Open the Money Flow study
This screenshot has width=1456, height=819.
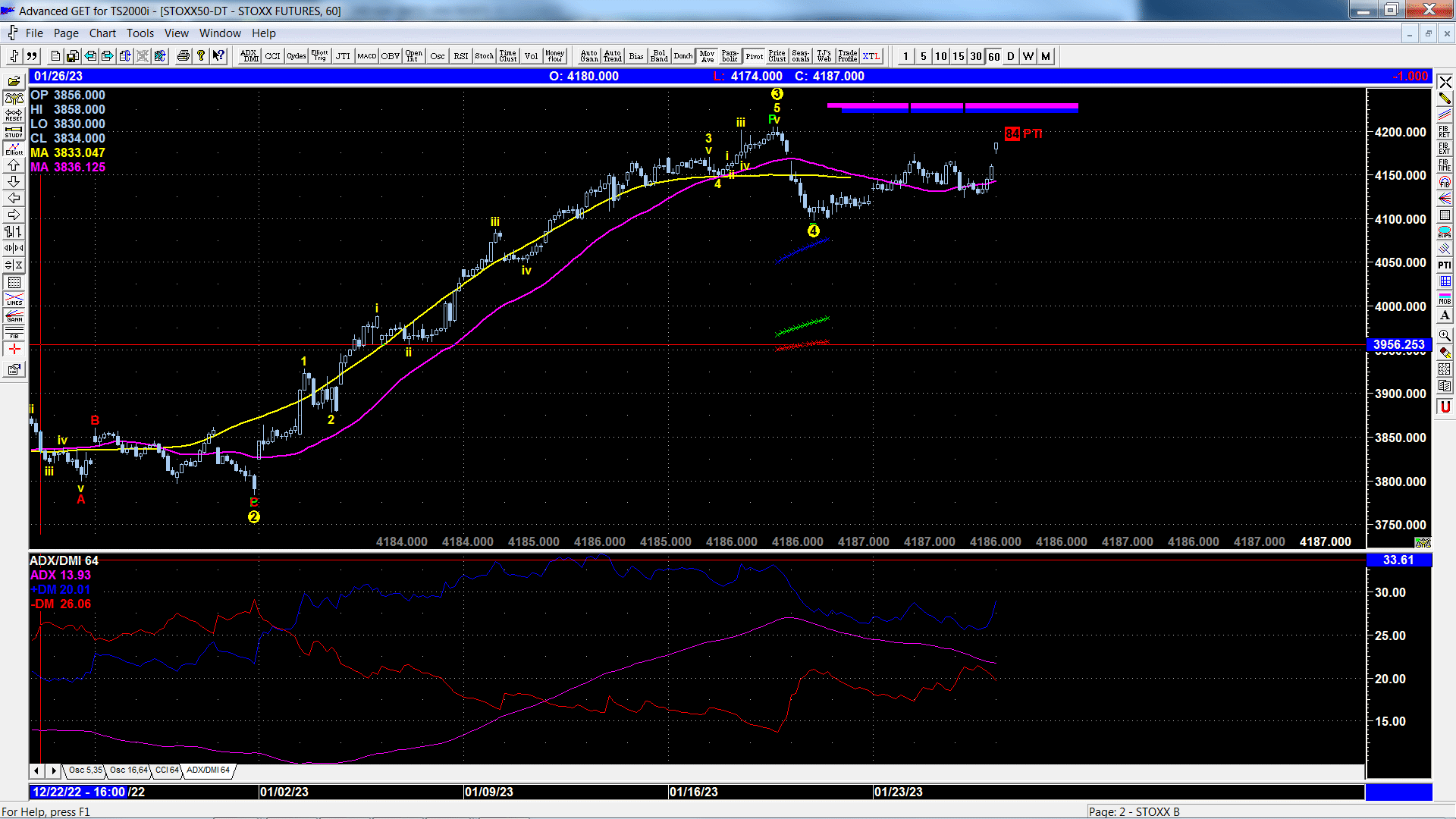click(555, 56)
